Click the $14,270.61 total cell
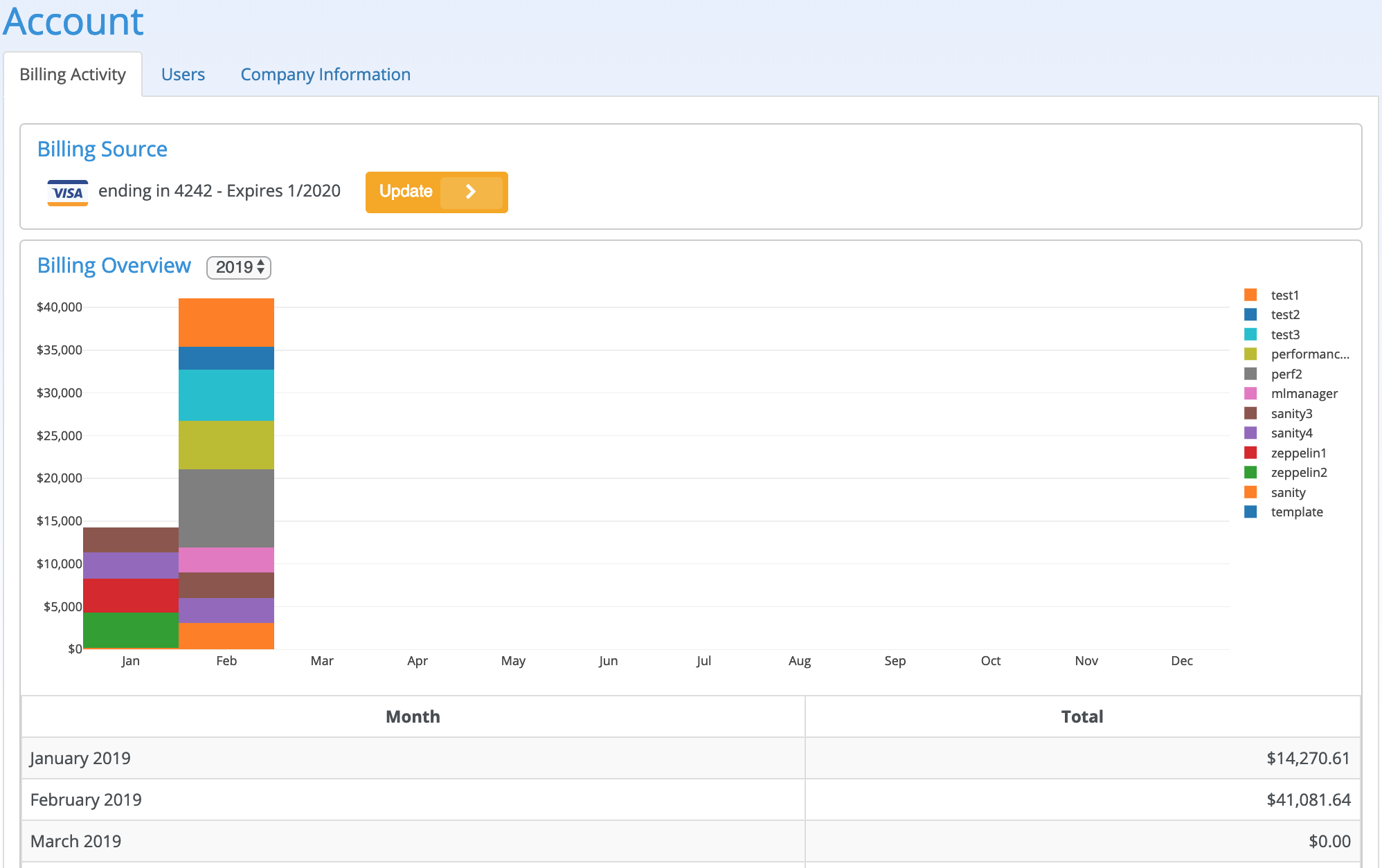Image resolution: width=1382 pixels, height=868 pixels. click(1082, 758)
